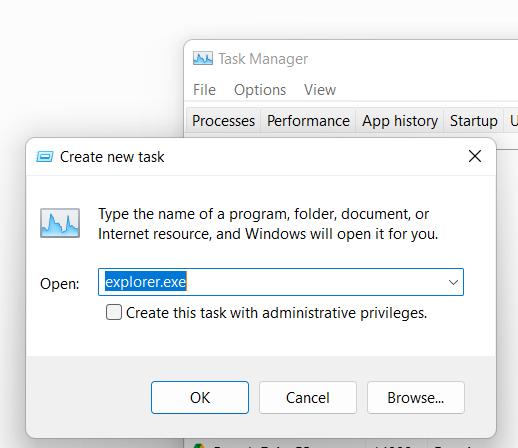Confirm with the OK button

click(200, 398)
